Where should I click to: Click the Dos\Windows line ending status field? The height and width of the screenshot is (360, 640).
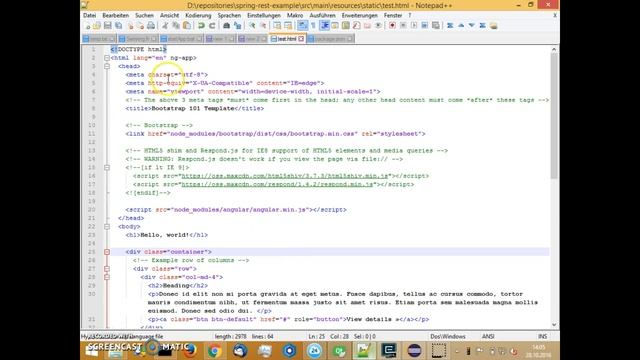click(448, 337)
